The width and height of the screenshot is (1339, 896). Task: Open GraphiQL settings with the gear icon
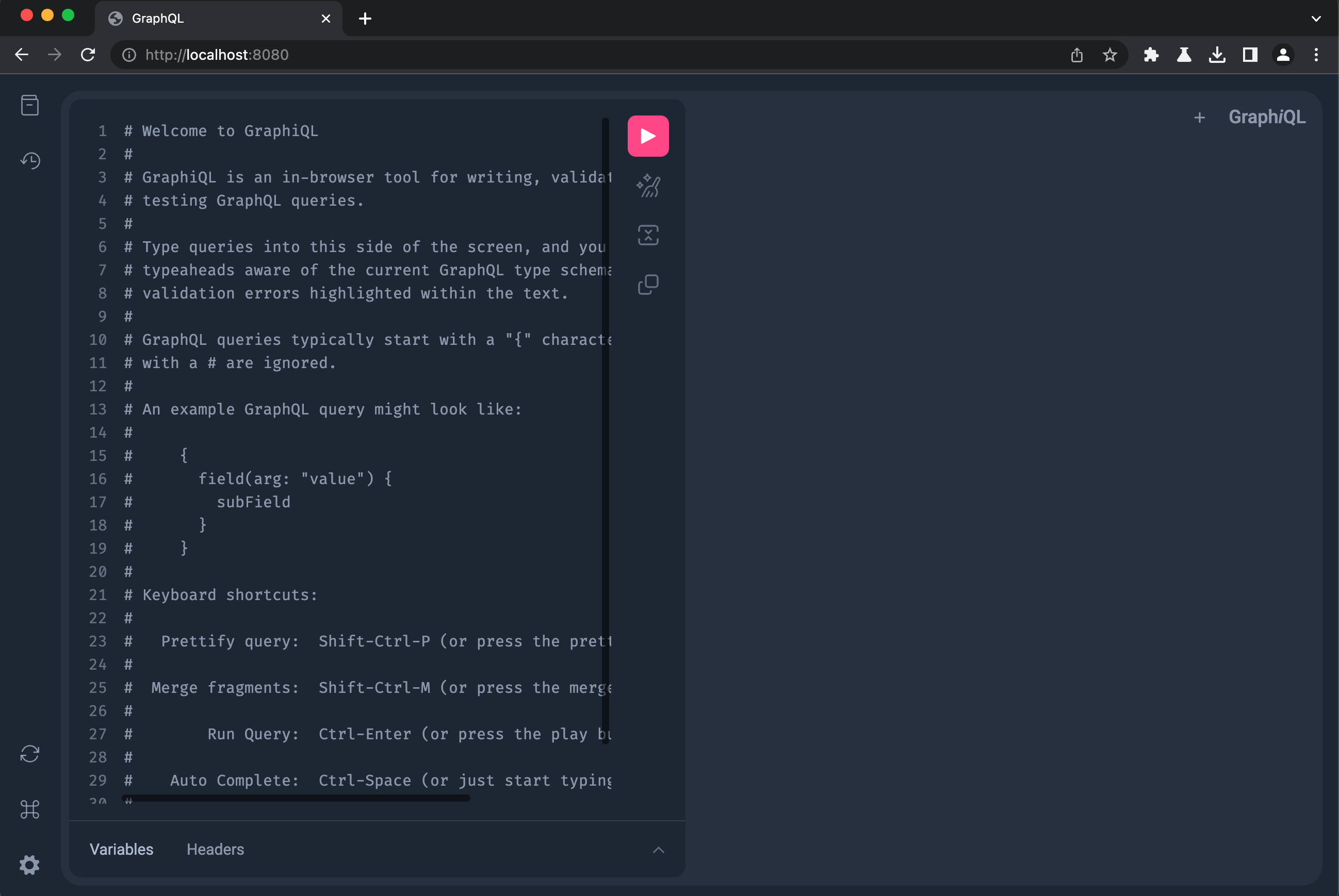coord(30,865)
